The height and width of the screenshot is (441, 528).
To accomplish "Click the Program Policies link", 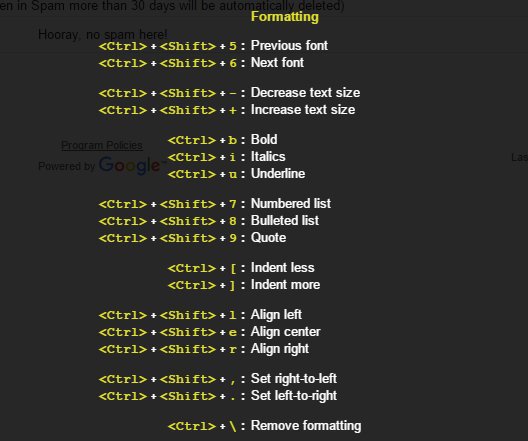I will coord(102,145).
